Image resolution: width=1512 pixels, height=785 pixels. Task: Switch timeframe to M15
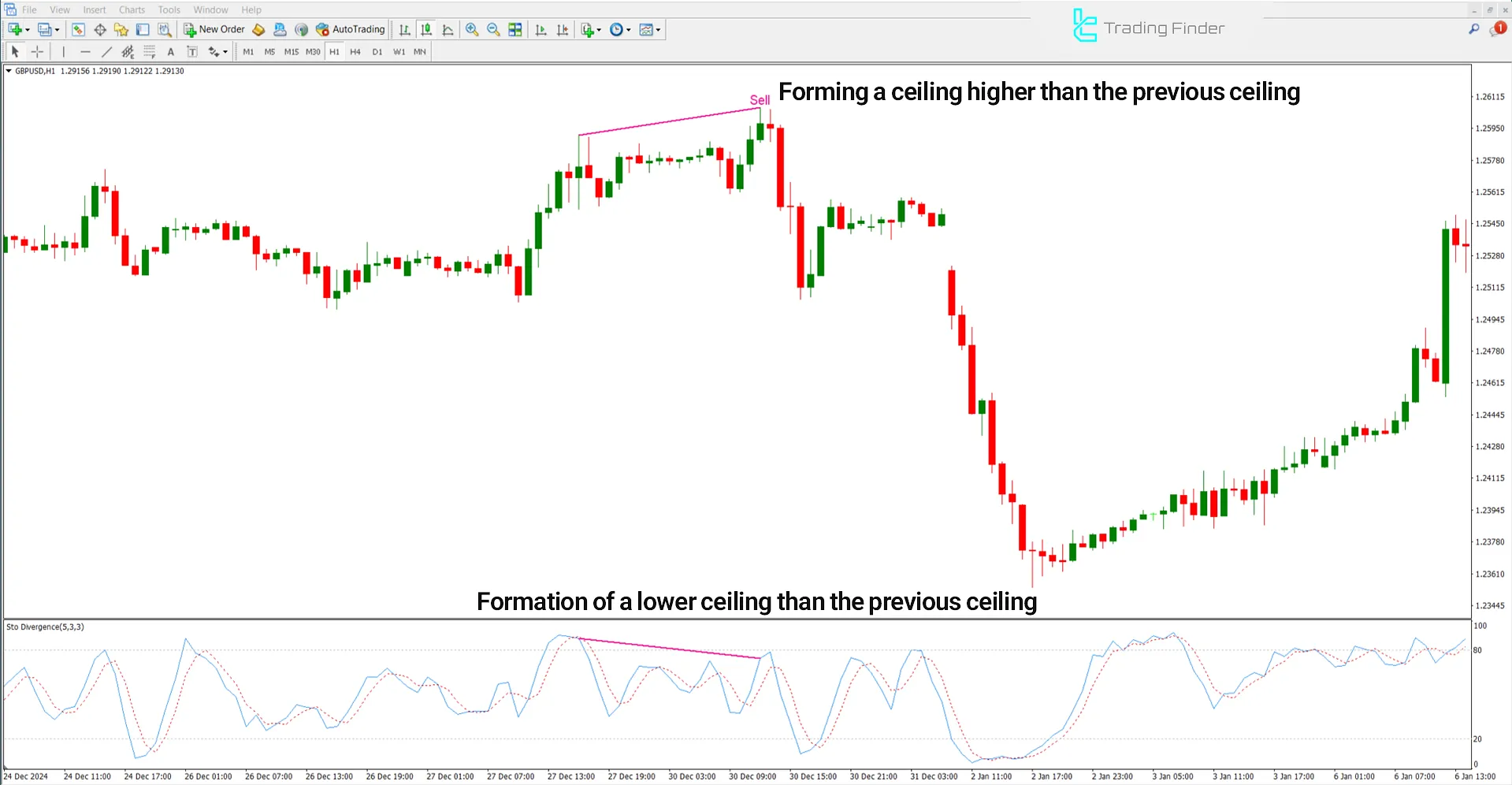click(291, 51)
